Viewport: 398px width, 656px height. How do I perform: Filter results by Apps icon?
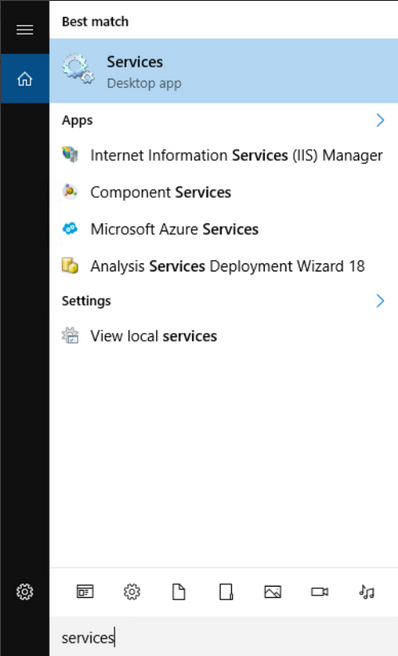coord(85,592)
